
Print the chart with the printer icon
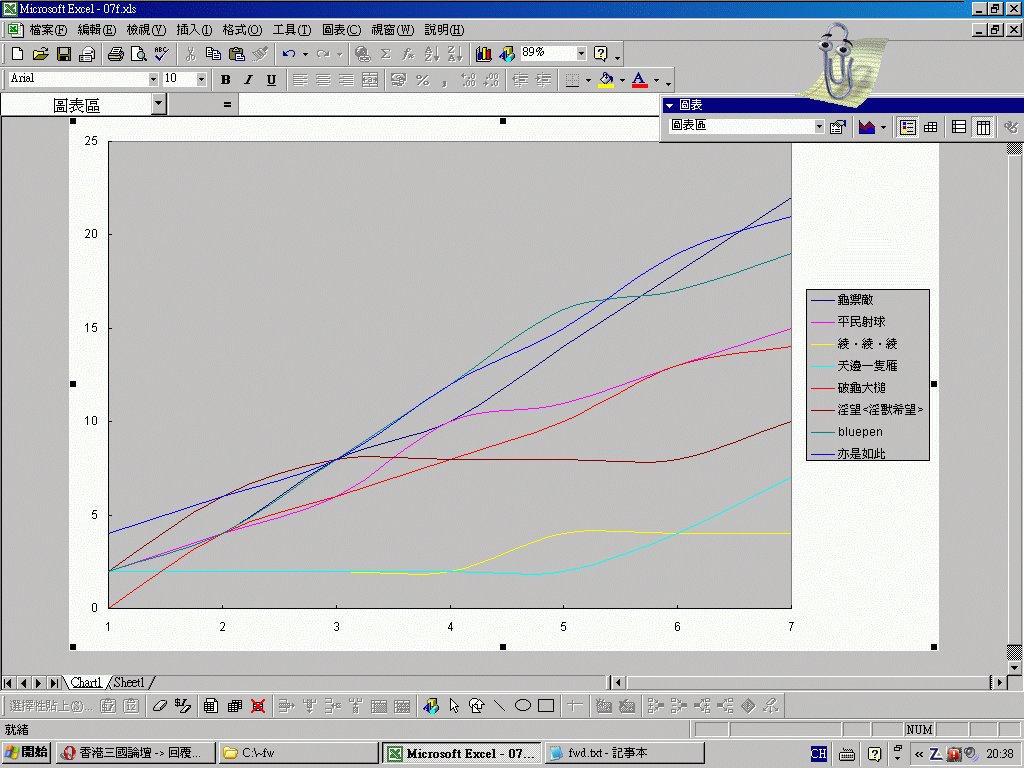[116, 54]
